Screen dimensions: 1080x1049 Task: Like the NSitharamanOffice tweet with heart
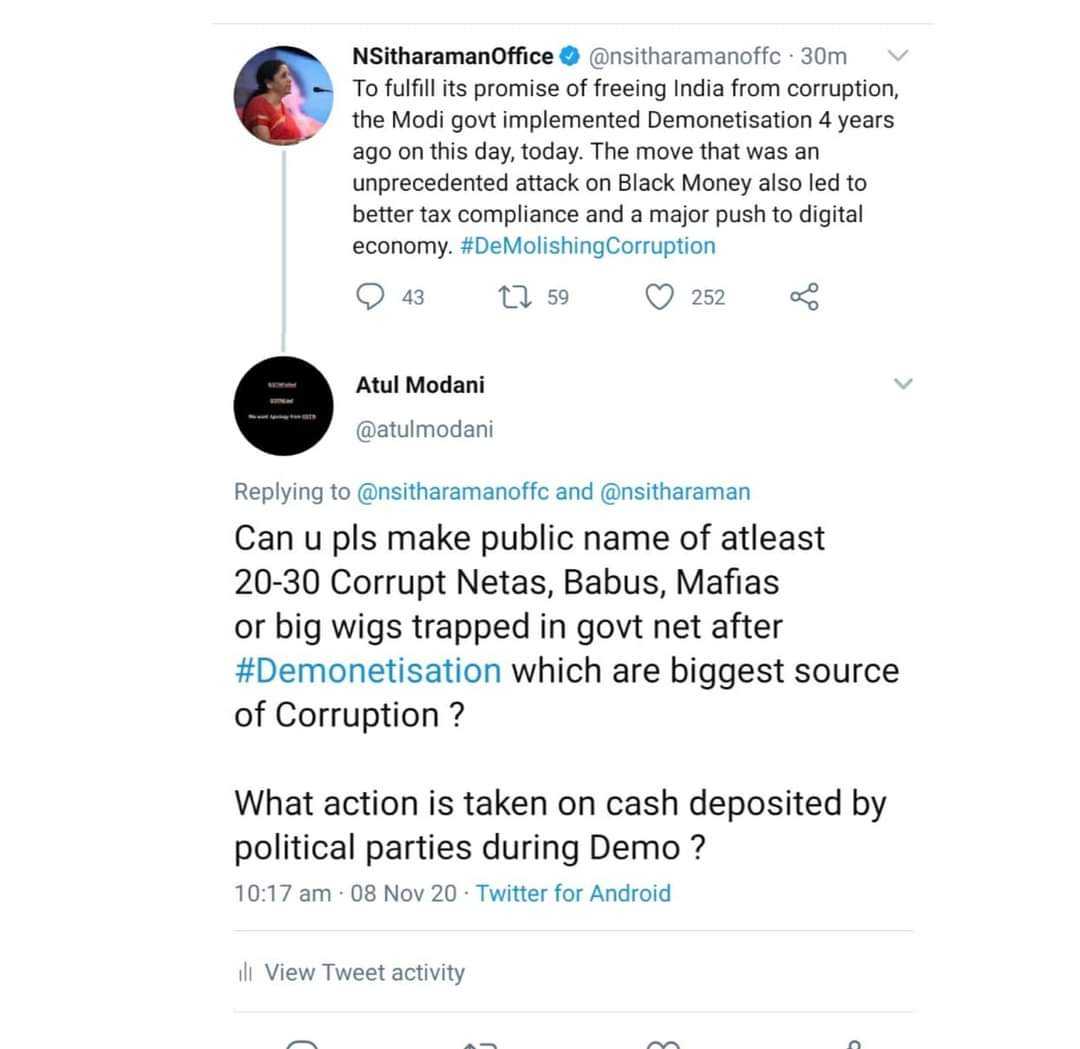click(659, 297)
